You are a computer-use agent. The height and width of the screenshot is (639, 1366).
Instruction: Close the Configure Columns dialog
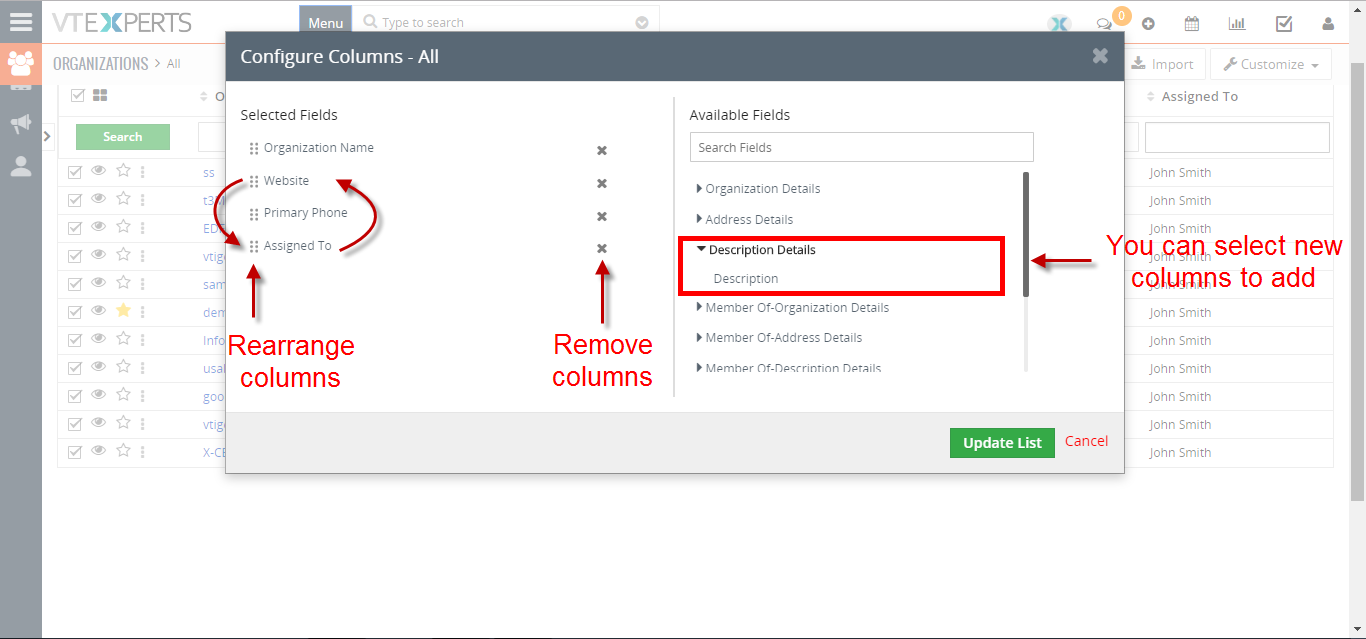click(x=1100, y=56)
